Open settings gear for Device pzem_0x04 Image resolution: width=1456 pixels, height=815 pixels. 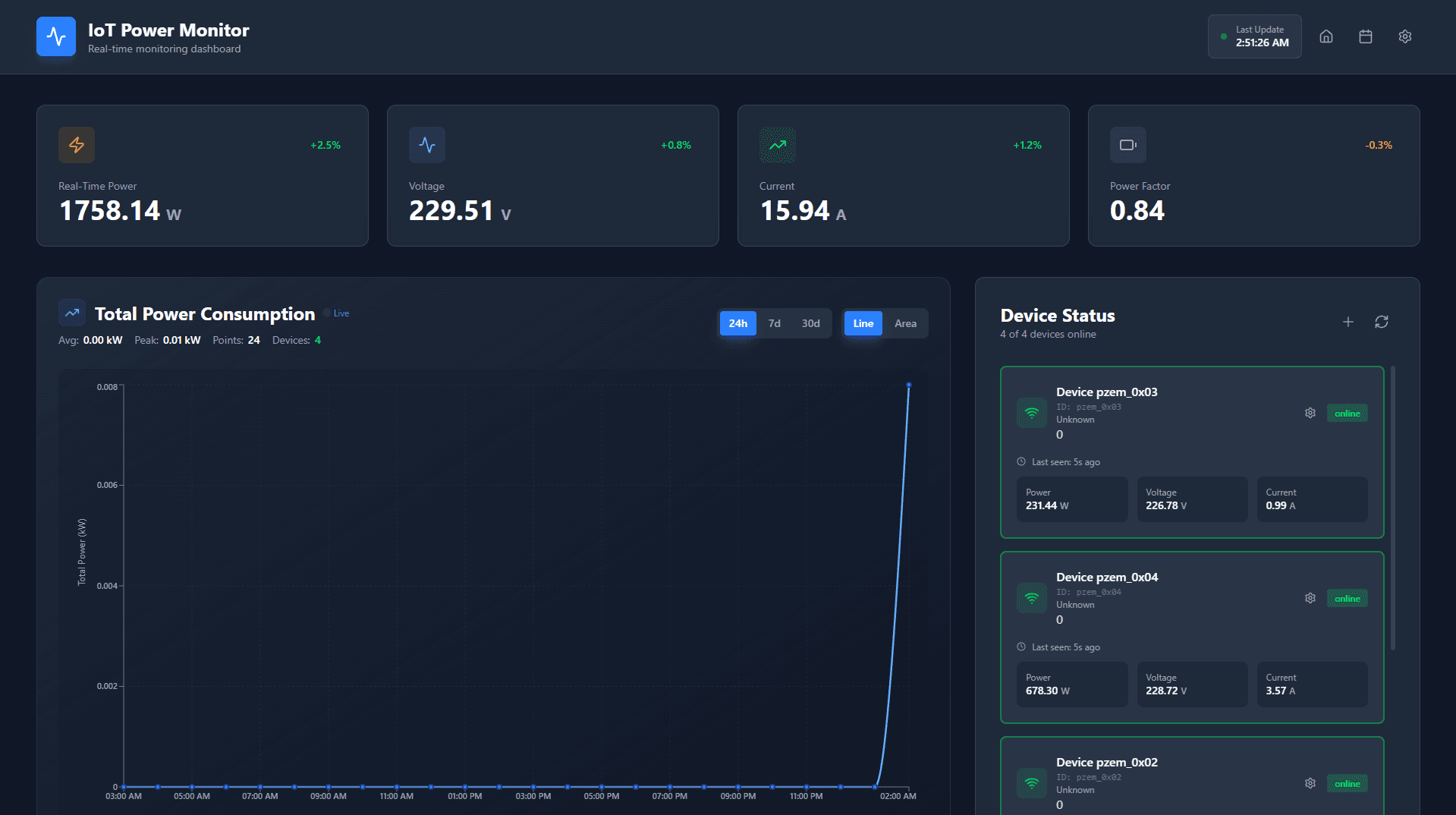(1310, 598)
